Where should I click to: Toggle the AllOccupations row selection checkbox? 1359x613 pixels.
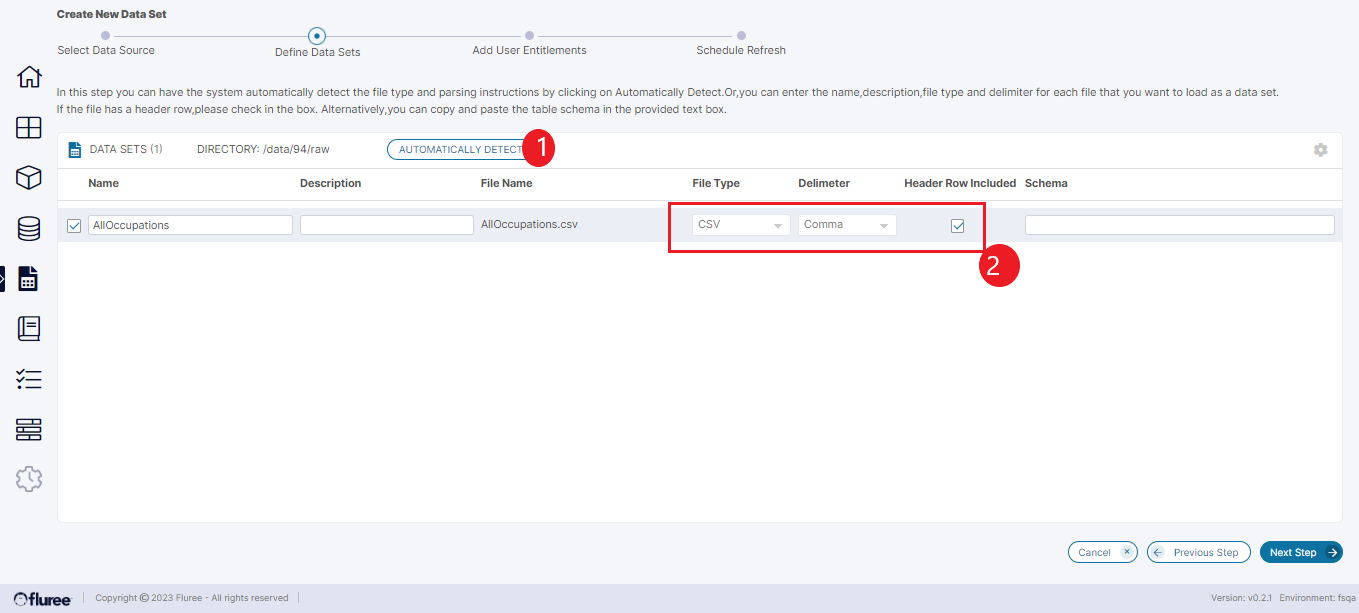pyautogui.click(x=74, y=226)
